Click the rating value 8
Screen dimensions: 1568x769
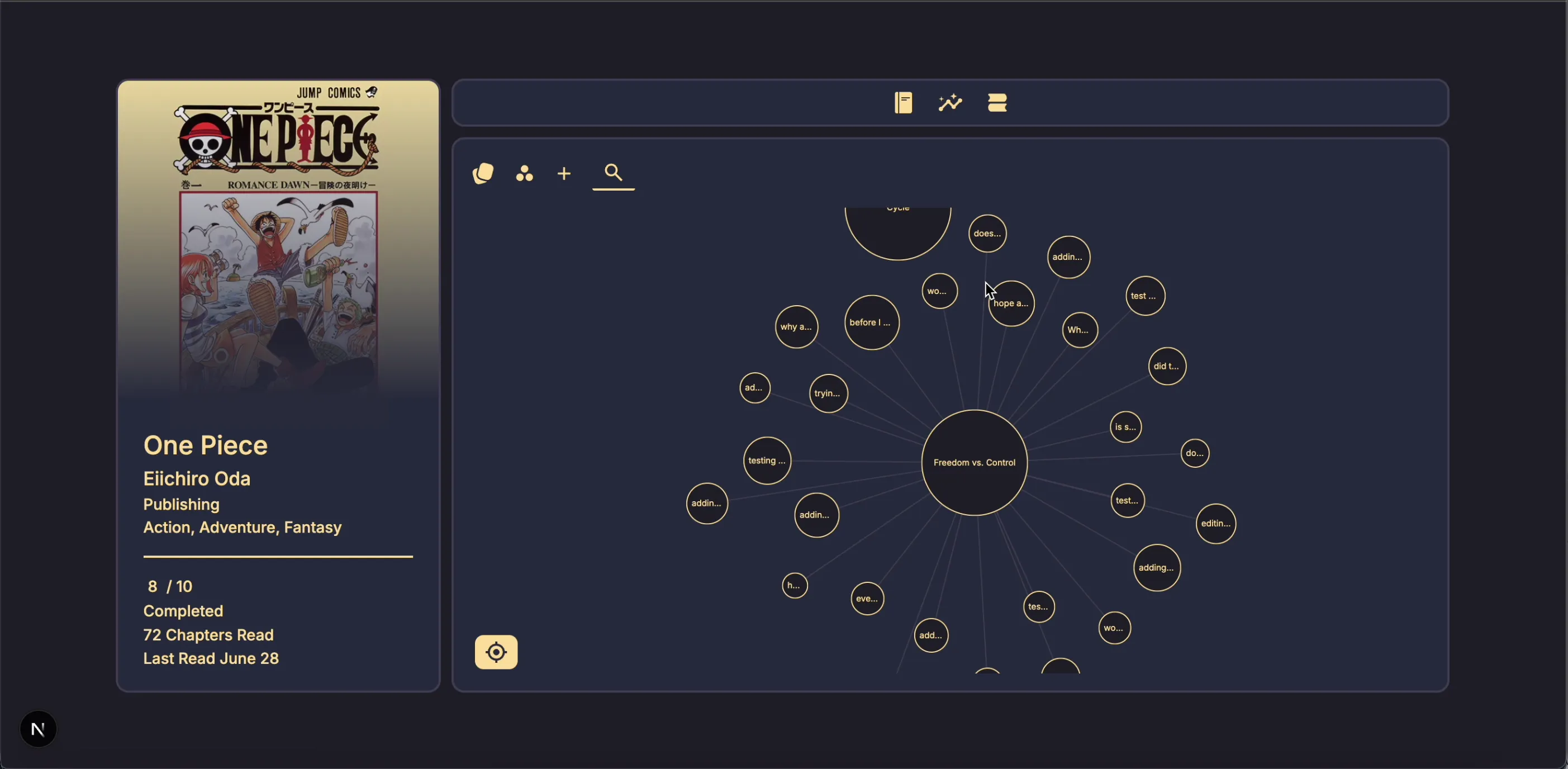(152, 586)
